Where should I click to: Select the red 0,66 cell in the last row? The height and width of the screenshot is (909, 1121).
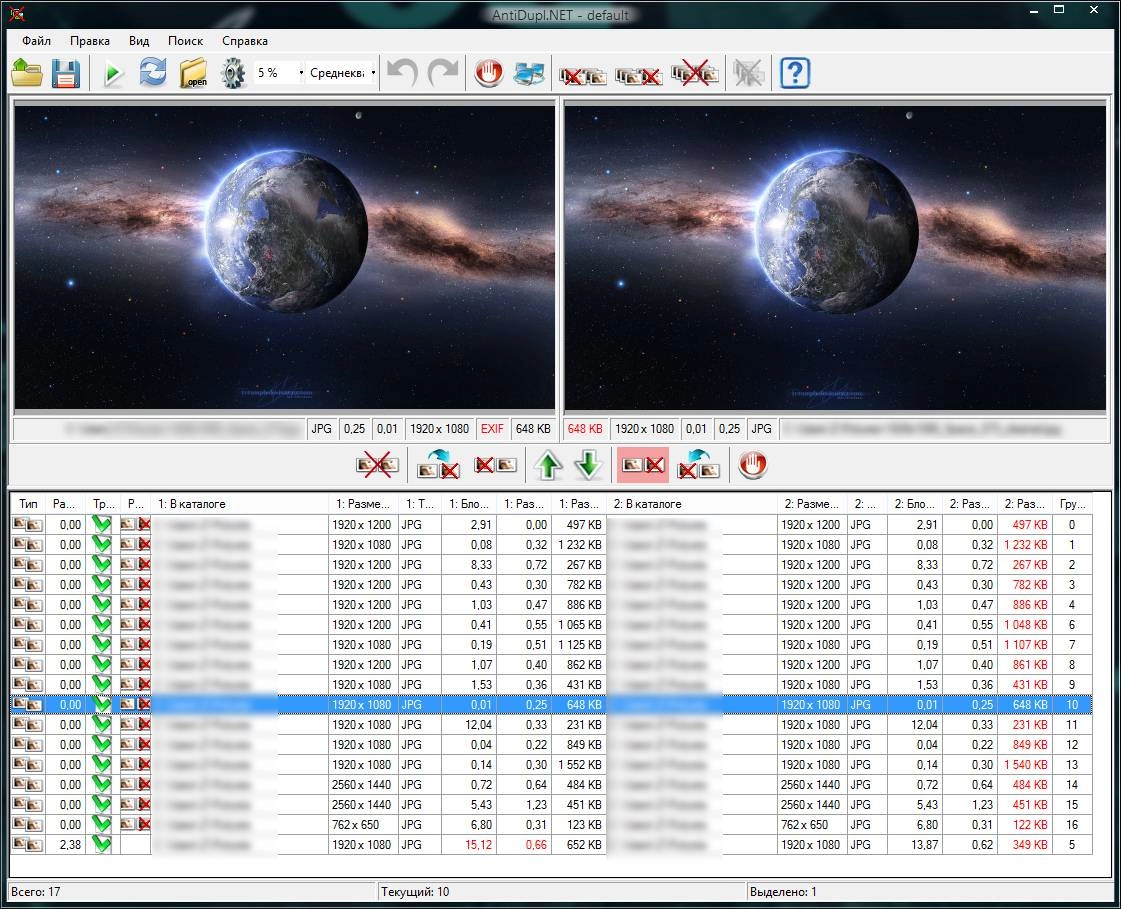coord(524,845)
